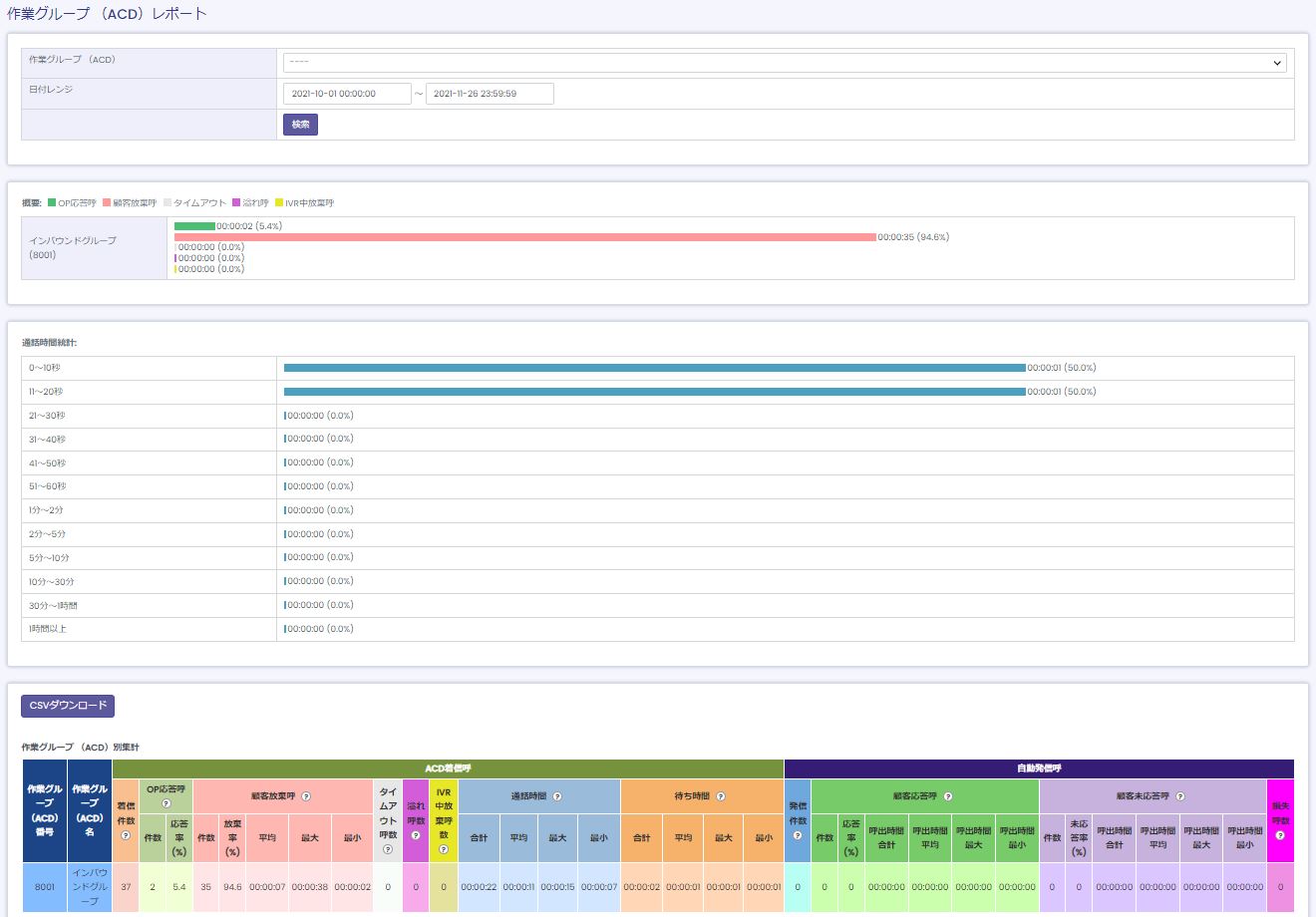Viewport: 1316px width, 917px height.
Task: Click help icon under 着信件数 column
Action: [x=126, y=835]
